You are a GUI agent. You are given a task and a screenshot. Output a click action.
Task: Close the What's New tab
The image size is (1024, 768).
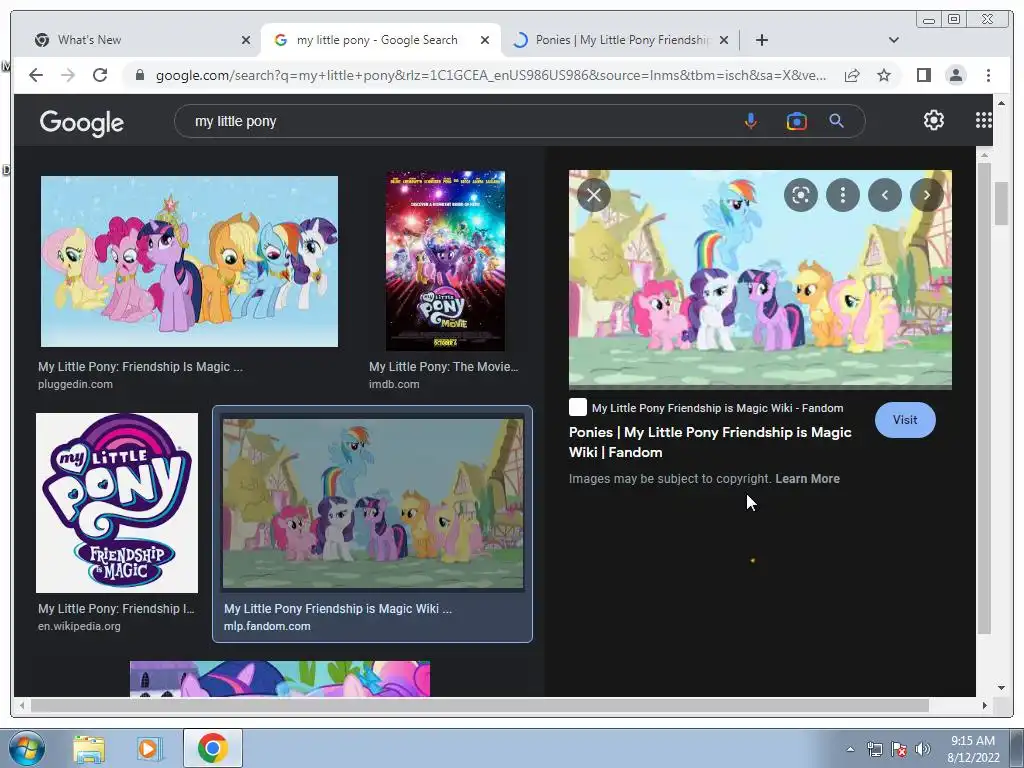246,40
